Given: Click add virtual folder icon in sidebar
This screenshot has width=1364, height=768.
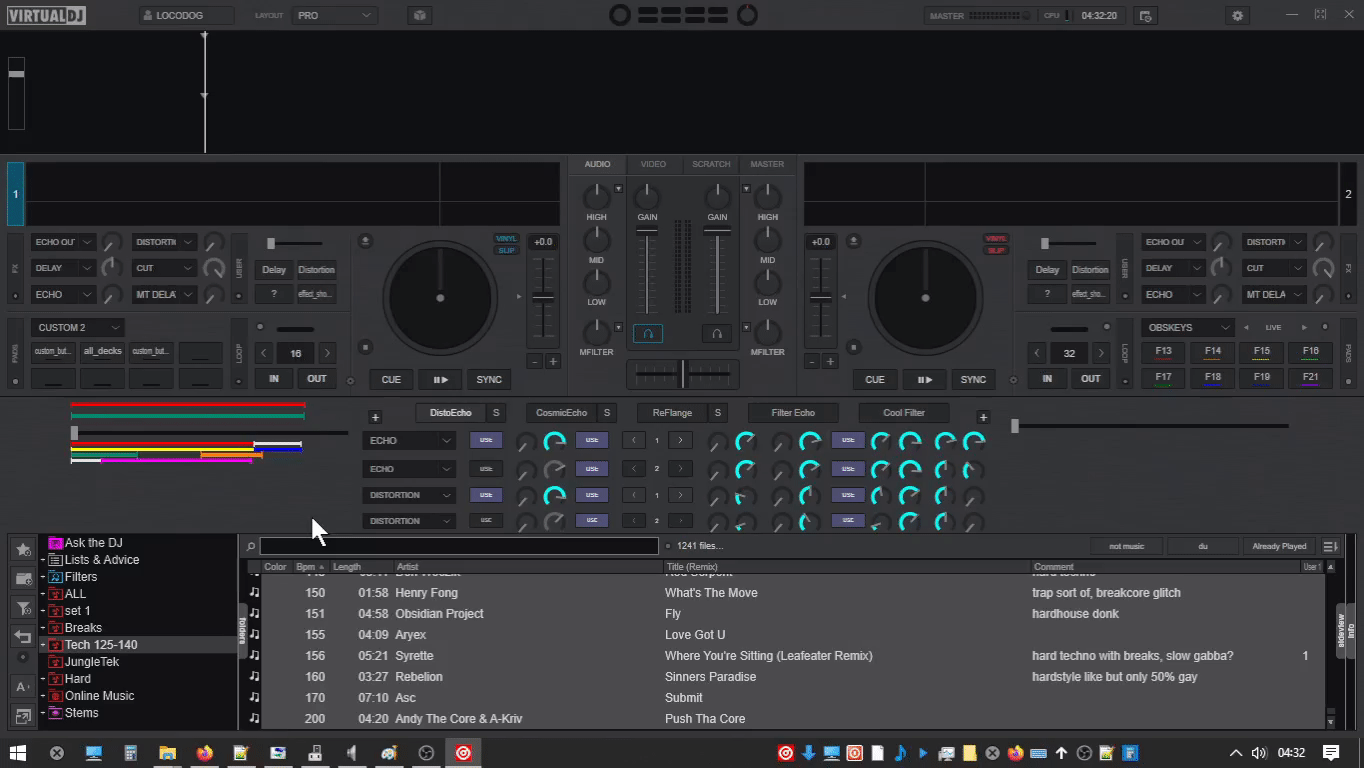Looking at the screenshot, I should click(x=23, y=578).
